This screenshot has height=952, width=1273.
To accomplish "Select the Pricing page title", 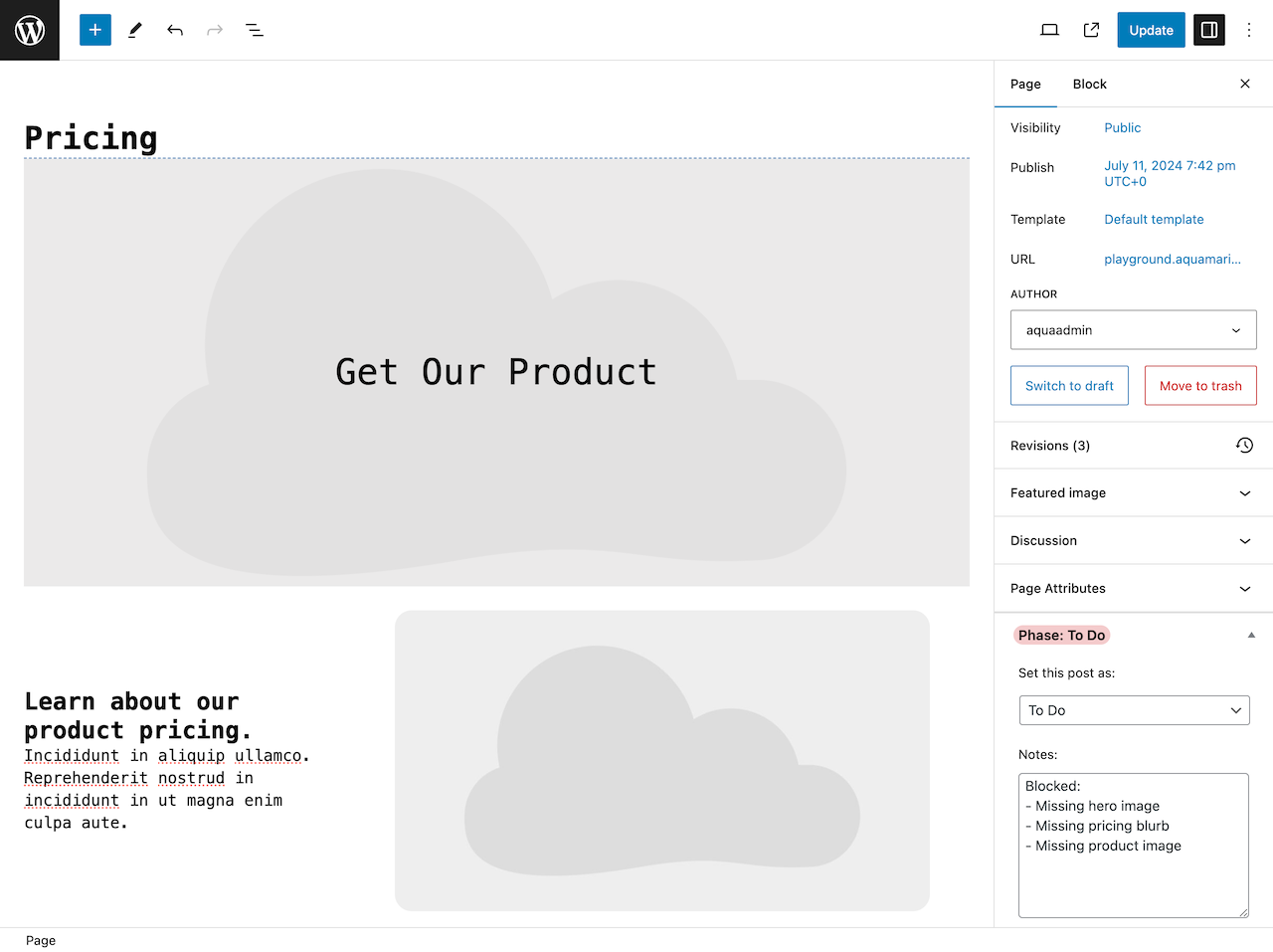I will click(x=91, y=137).
